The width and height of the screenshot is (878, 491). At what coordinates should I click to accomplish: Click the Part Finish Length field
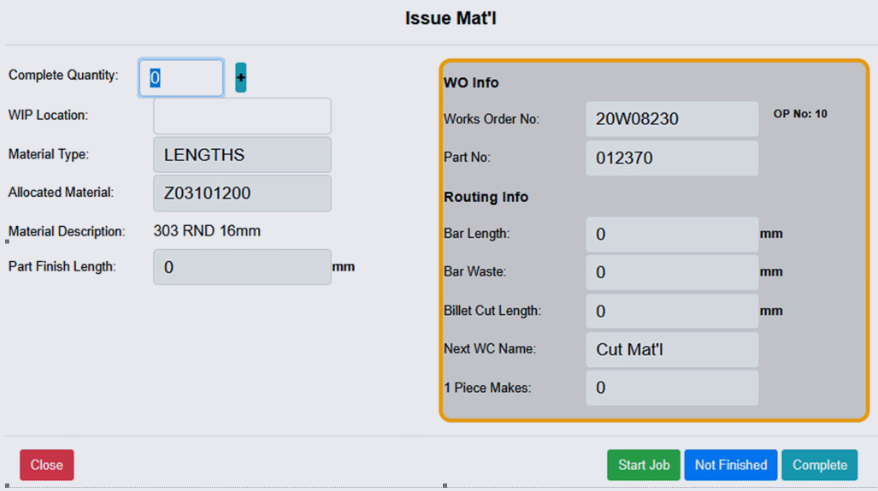242,267
